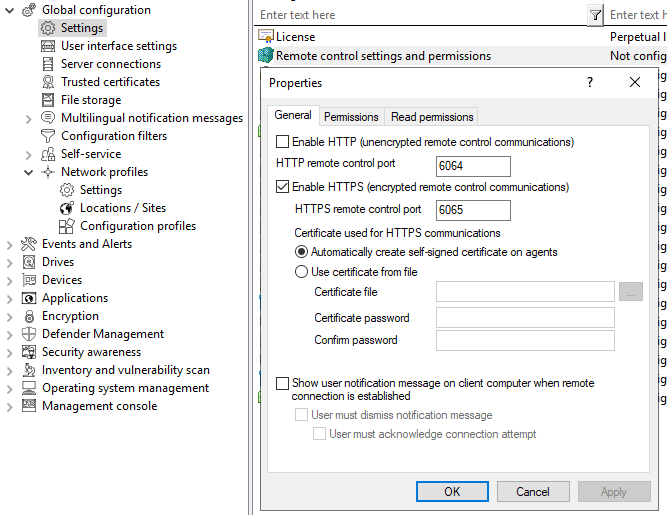The width and height of the screenshot is (667, 515).
Task: Click the Trusted certificates tree icon
Action: (x=48, y=82)
